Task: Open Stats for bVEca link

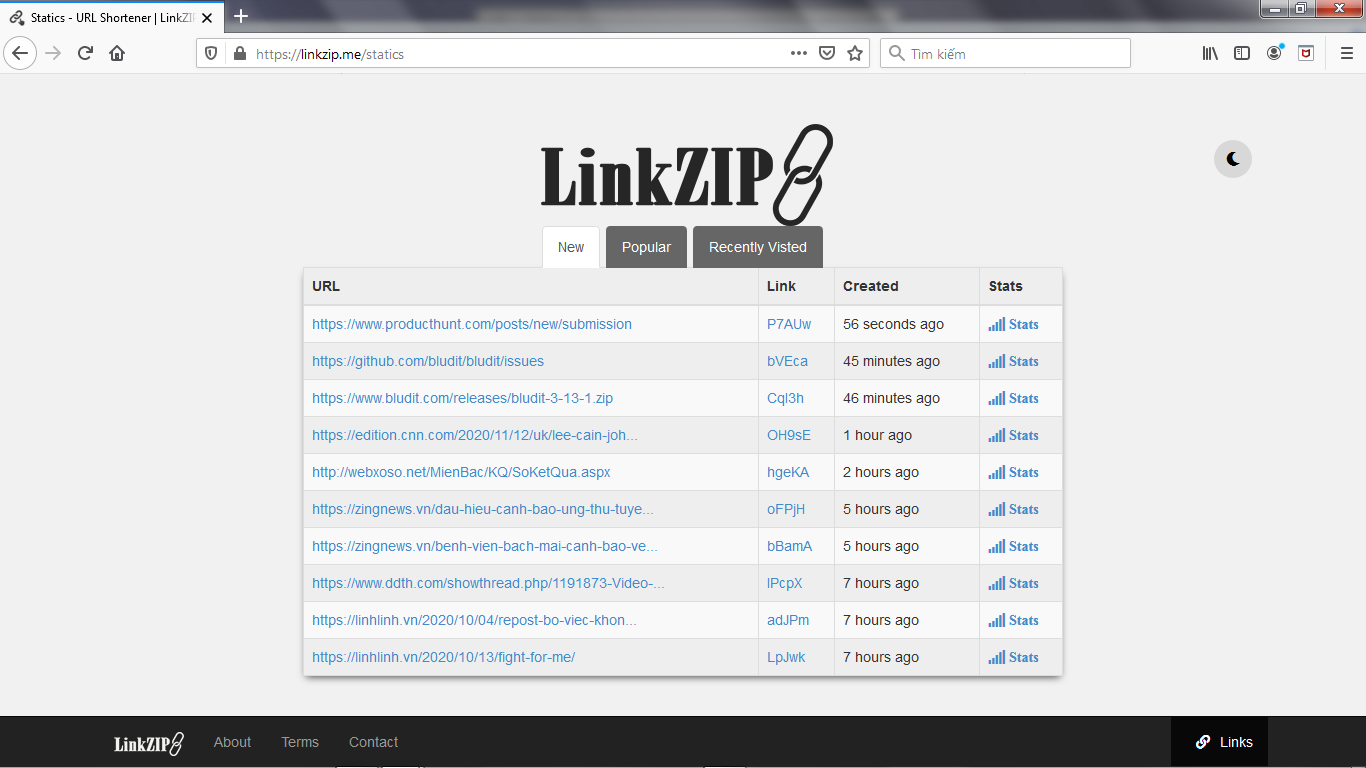Action: coord(1014,361)
